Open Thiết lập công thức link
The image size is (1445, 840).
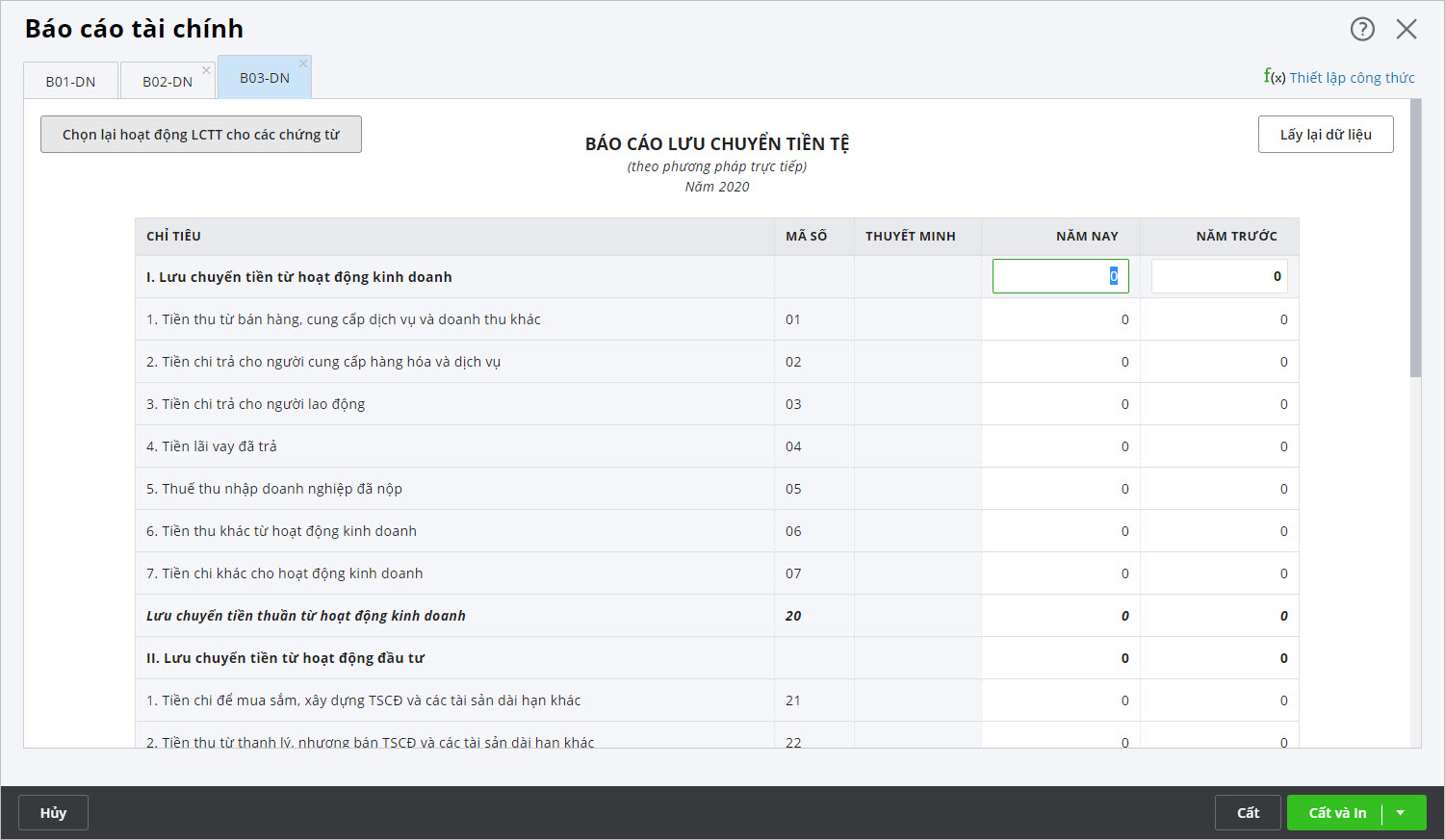click(1352, 78)
